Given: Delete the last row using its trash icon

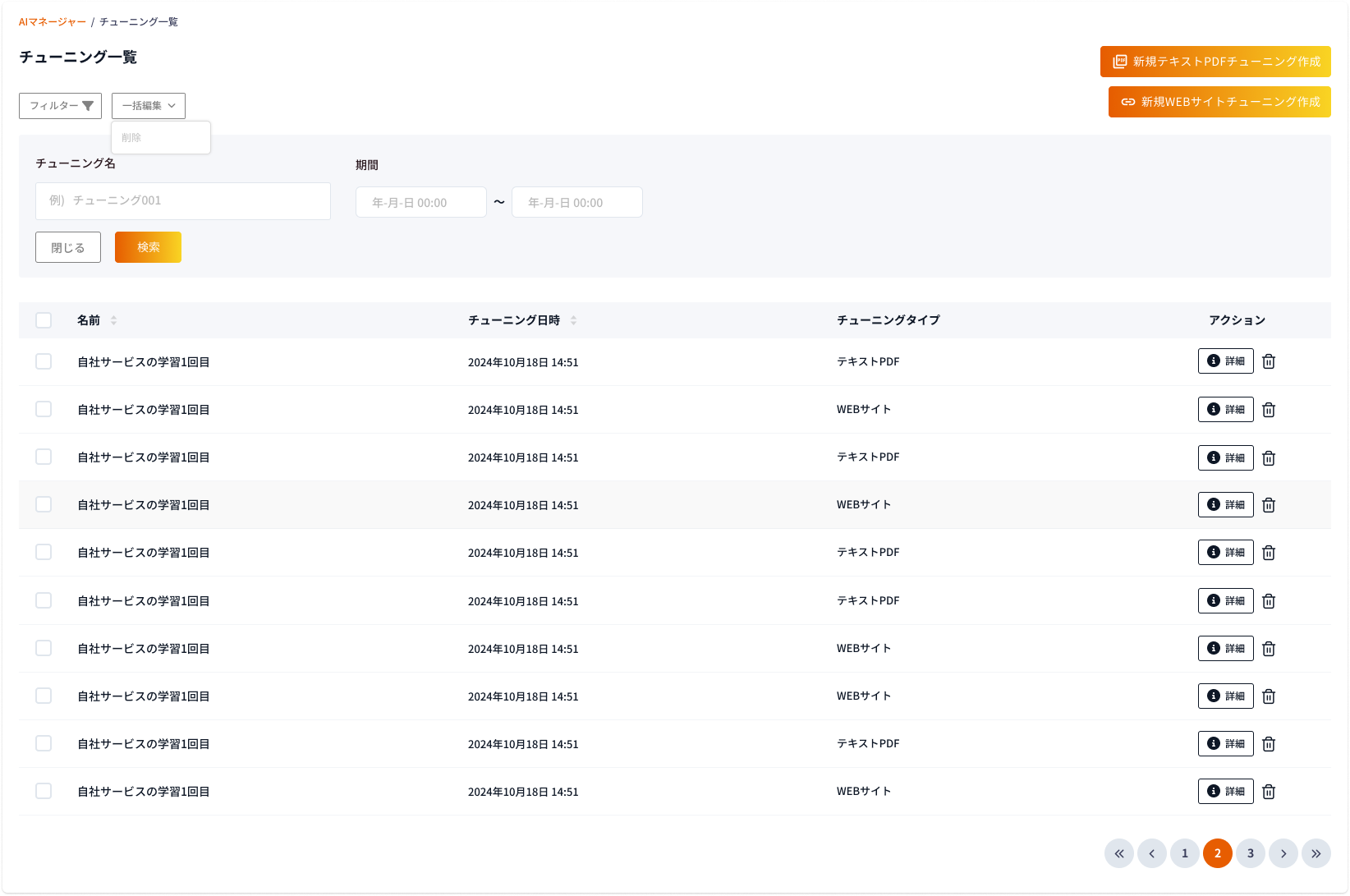Looking at the screenshot, I should pyautogui.click(x=1269, y=792).
